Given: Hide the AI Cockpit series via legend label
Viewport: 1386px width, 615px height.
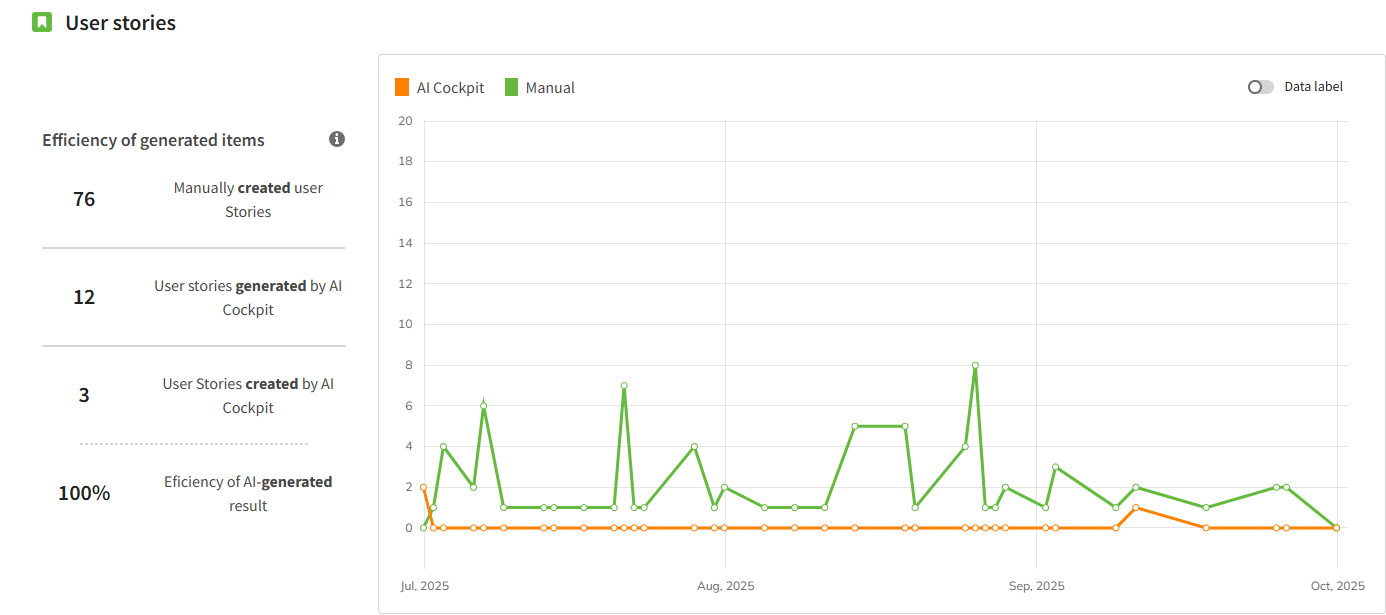Looking at the screenshot, I should coord(450,88).
